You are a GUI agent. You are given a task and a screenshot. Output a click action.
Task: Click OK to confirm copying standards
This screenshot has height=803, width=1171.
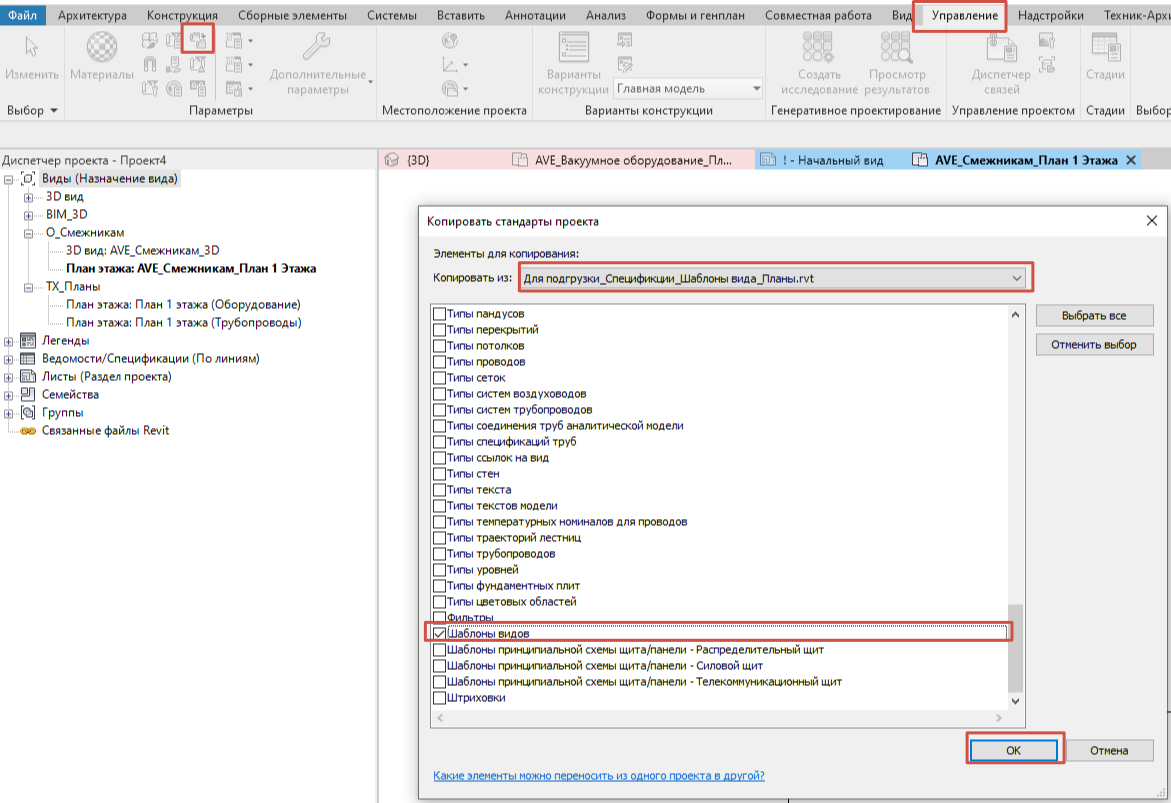(1013, 750)
